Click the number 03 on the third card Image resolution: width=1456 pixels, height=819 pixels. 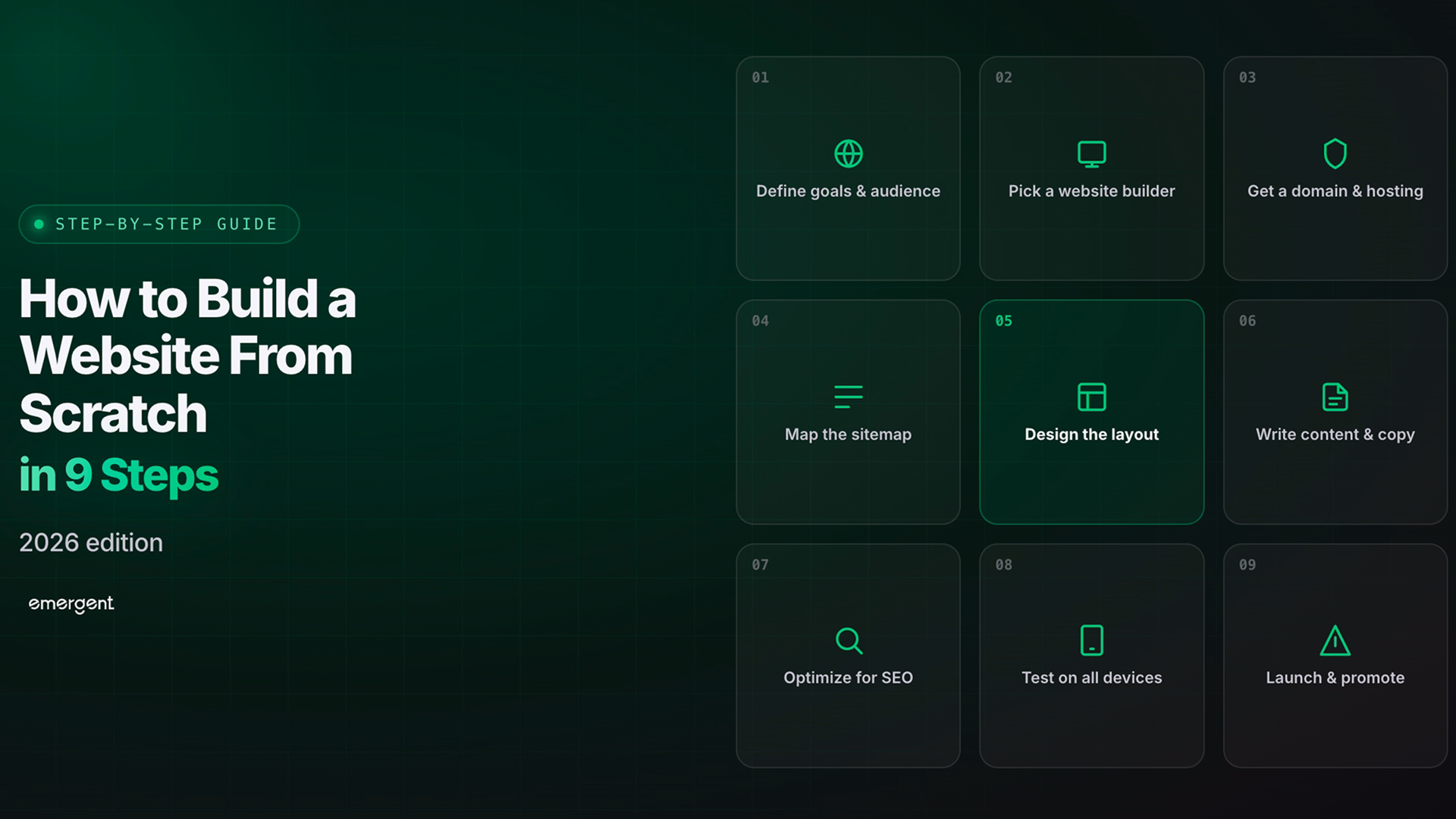pos(1247,77)
